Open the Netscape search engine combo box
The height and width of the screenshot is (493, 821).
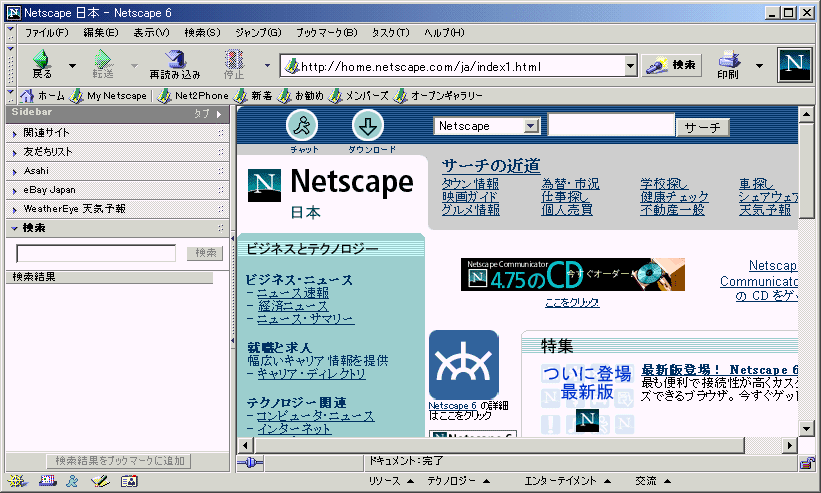coord(487,126)
